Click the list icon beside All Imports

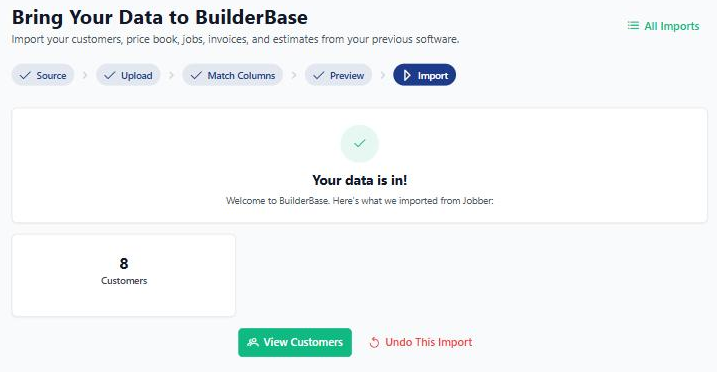[x=633, y=26]
